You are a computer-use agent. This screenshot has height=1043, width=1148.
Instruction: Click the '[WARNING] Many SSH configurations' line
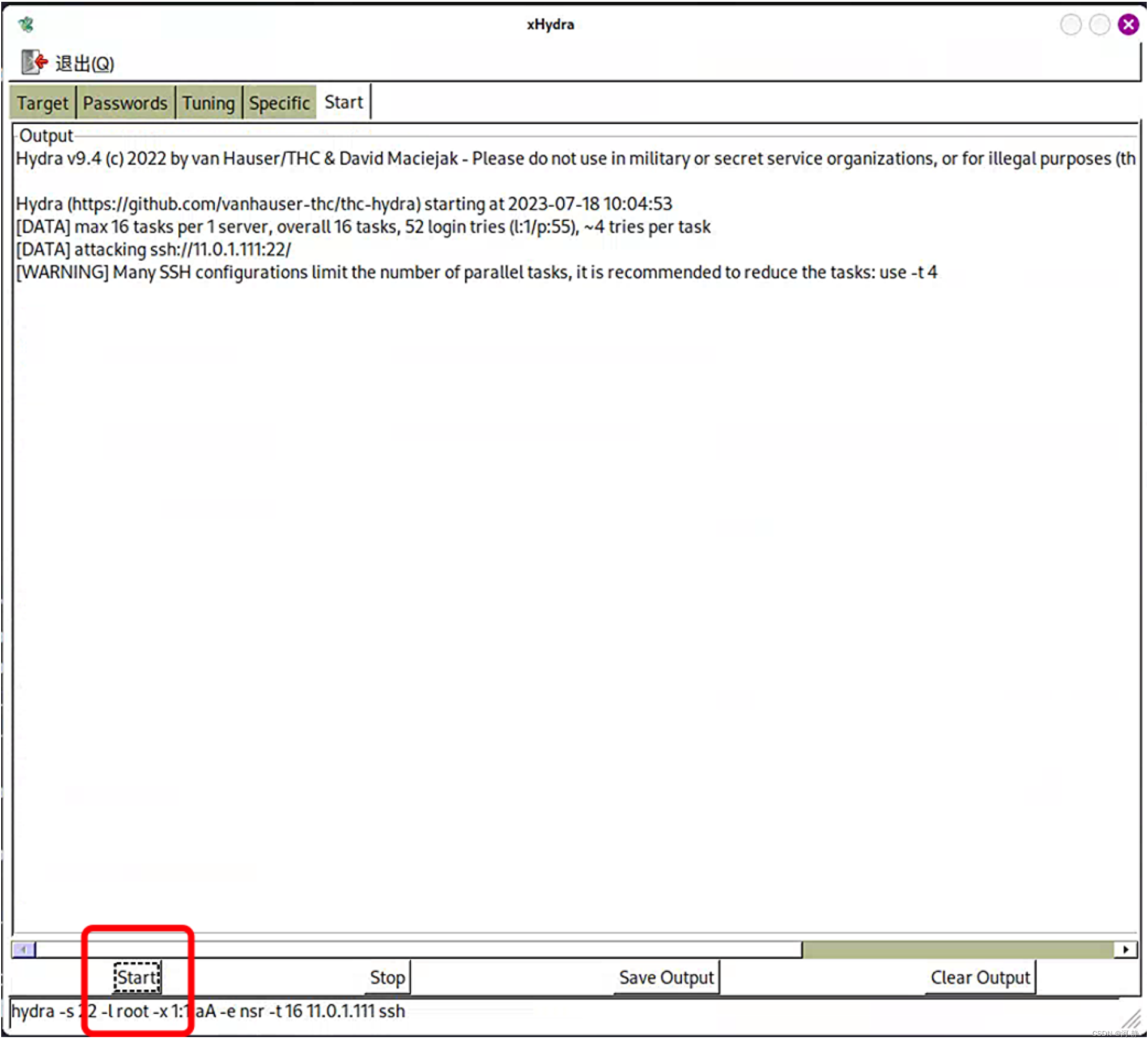[477, 272]
